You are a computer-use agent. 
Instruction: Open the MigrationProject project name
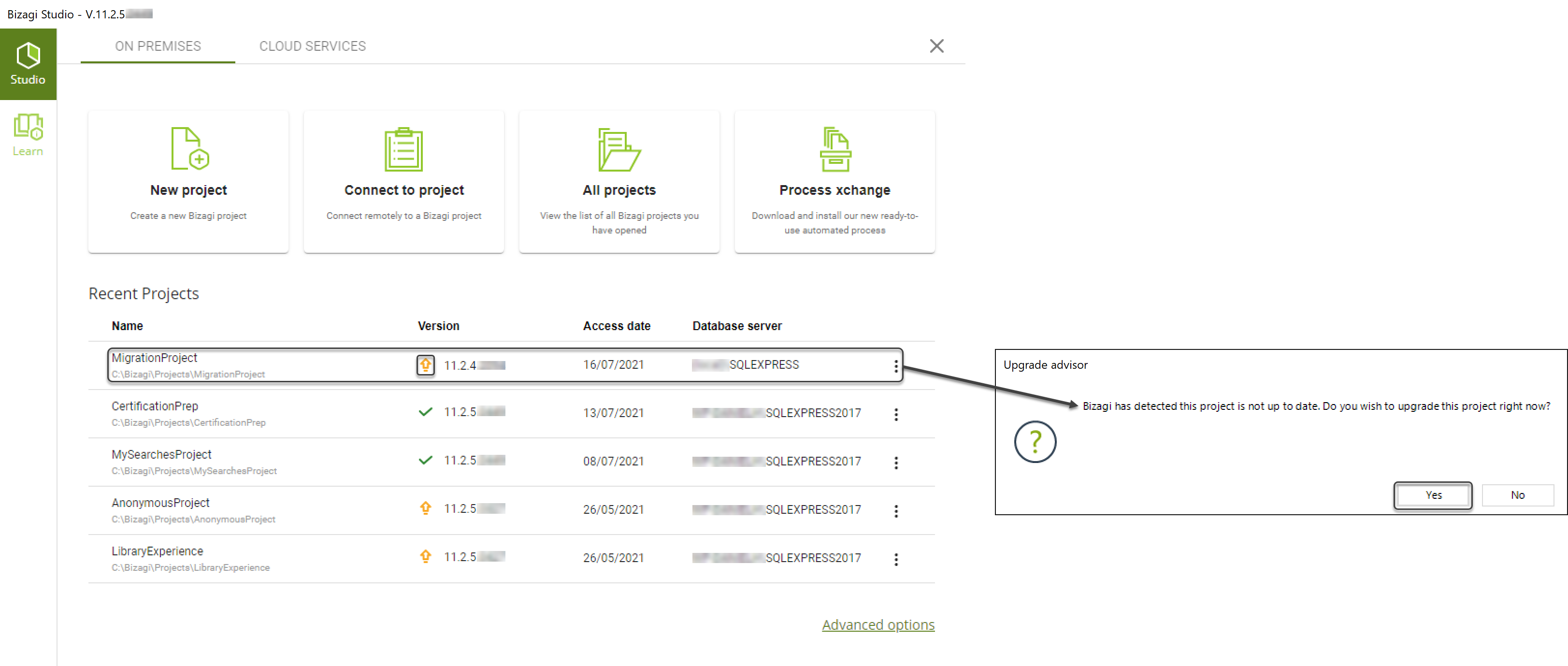(155, 358)
